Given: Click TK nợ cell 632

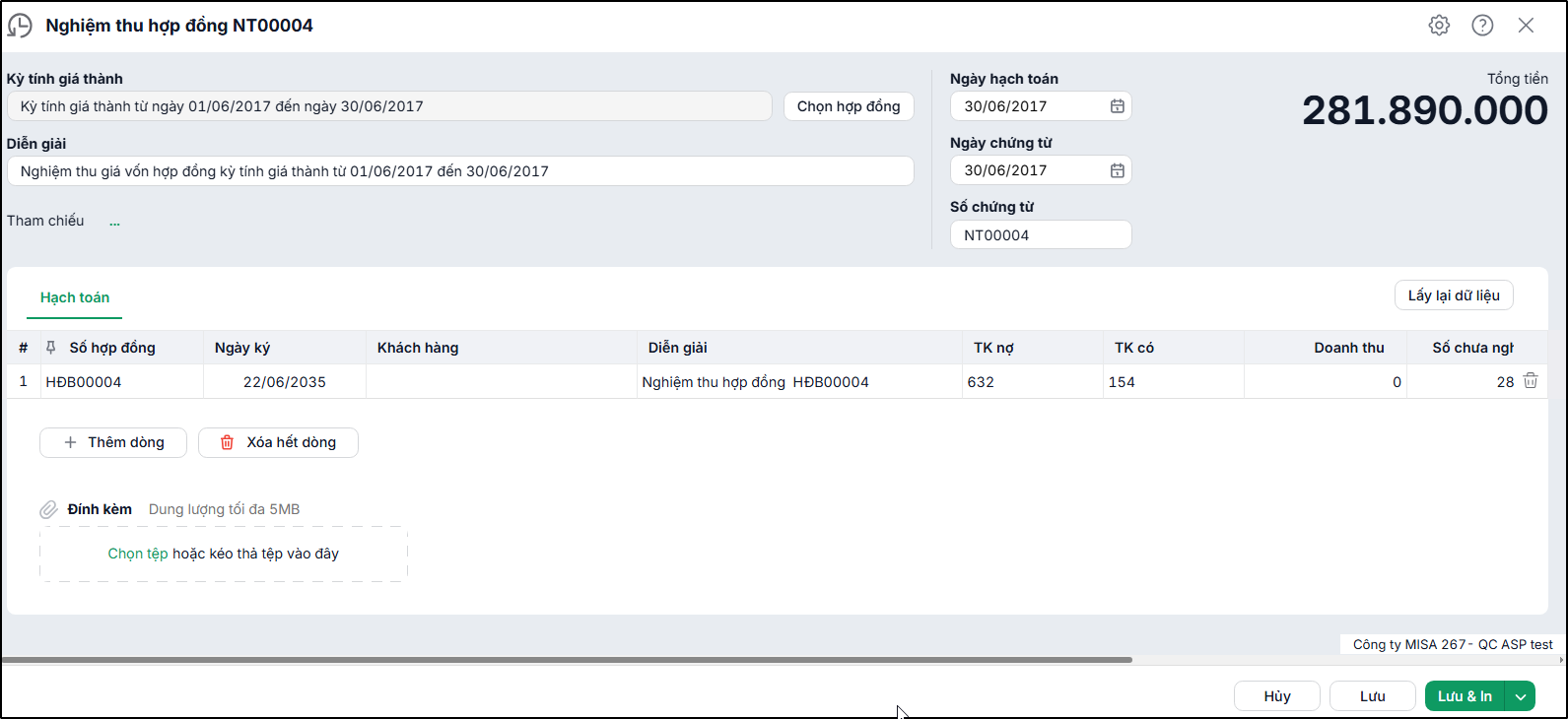Looking at the screenshot, I should point(1033,382).
